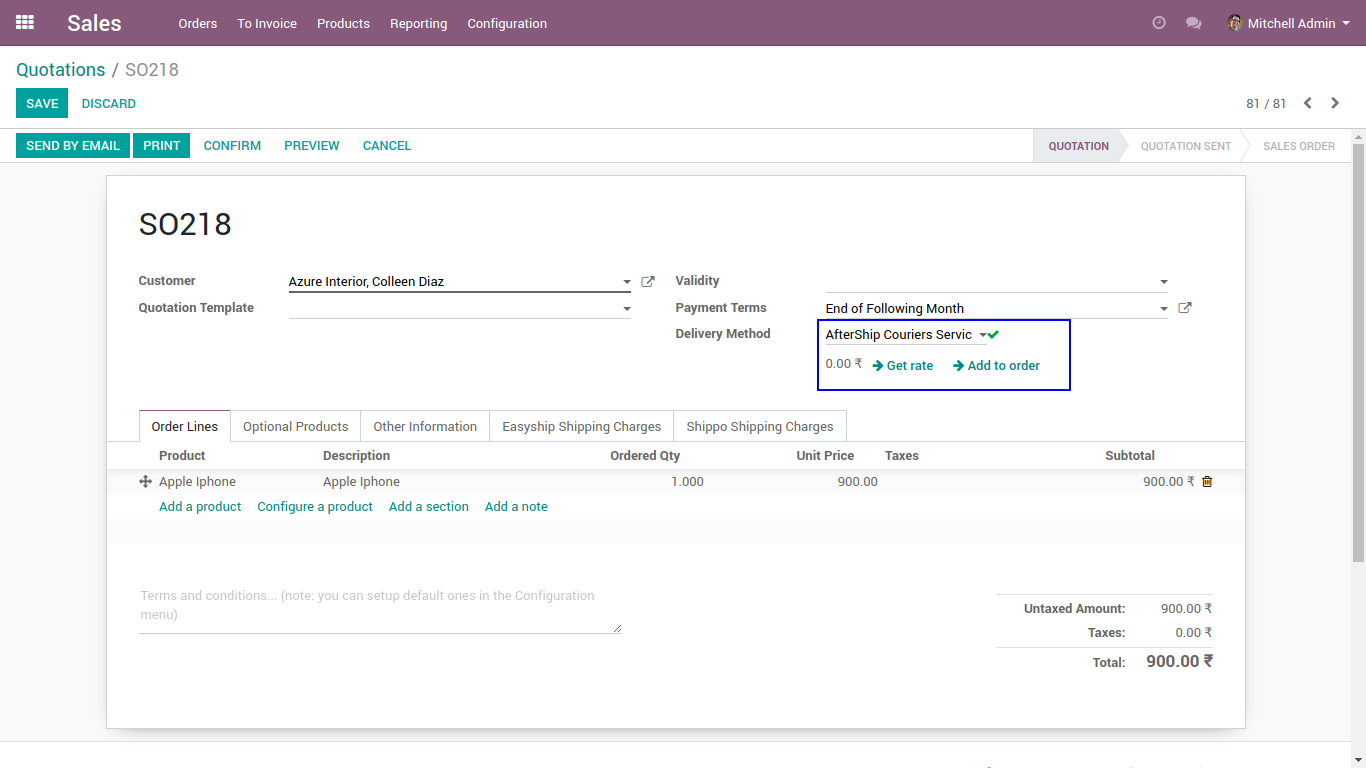Go to next record arrow
Image resolution: width=1366 pixels, height=768 pixels.
pyautogui.click(x=1335, y=103)
